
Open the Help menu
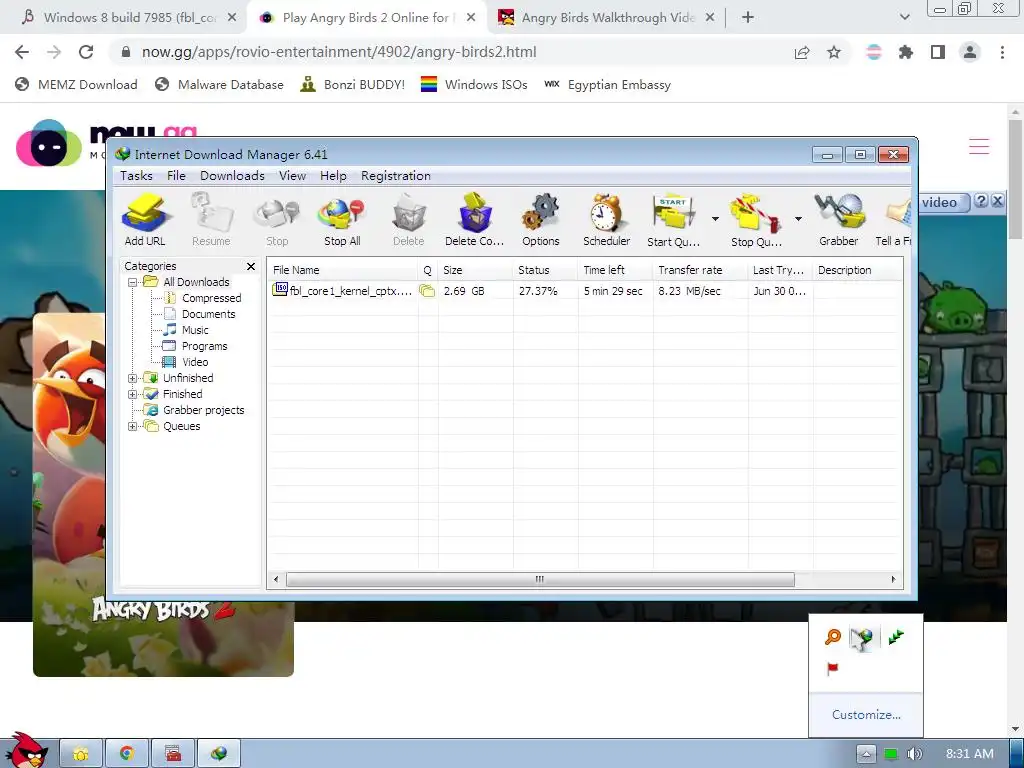click(333, 176)
